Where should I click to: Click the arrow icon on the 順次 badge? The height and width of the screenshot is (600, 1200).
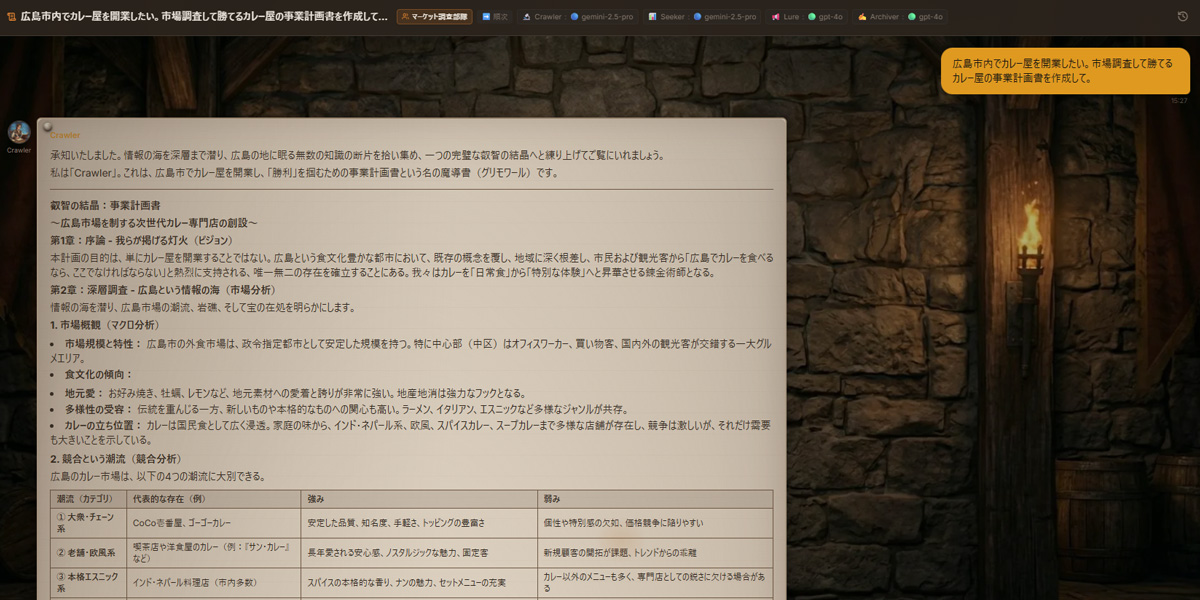pos(484,17)
